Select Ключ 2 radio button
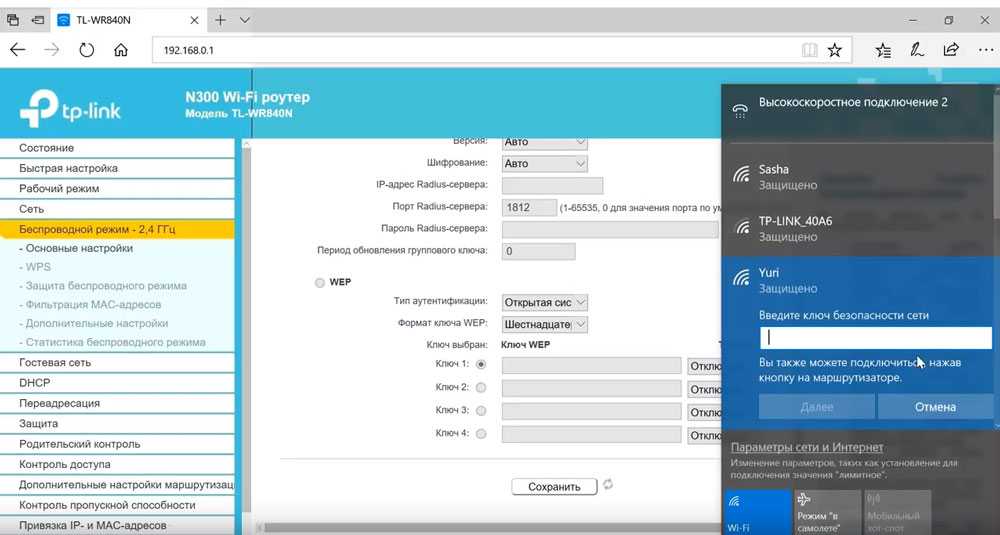 [x=481, y=388]
